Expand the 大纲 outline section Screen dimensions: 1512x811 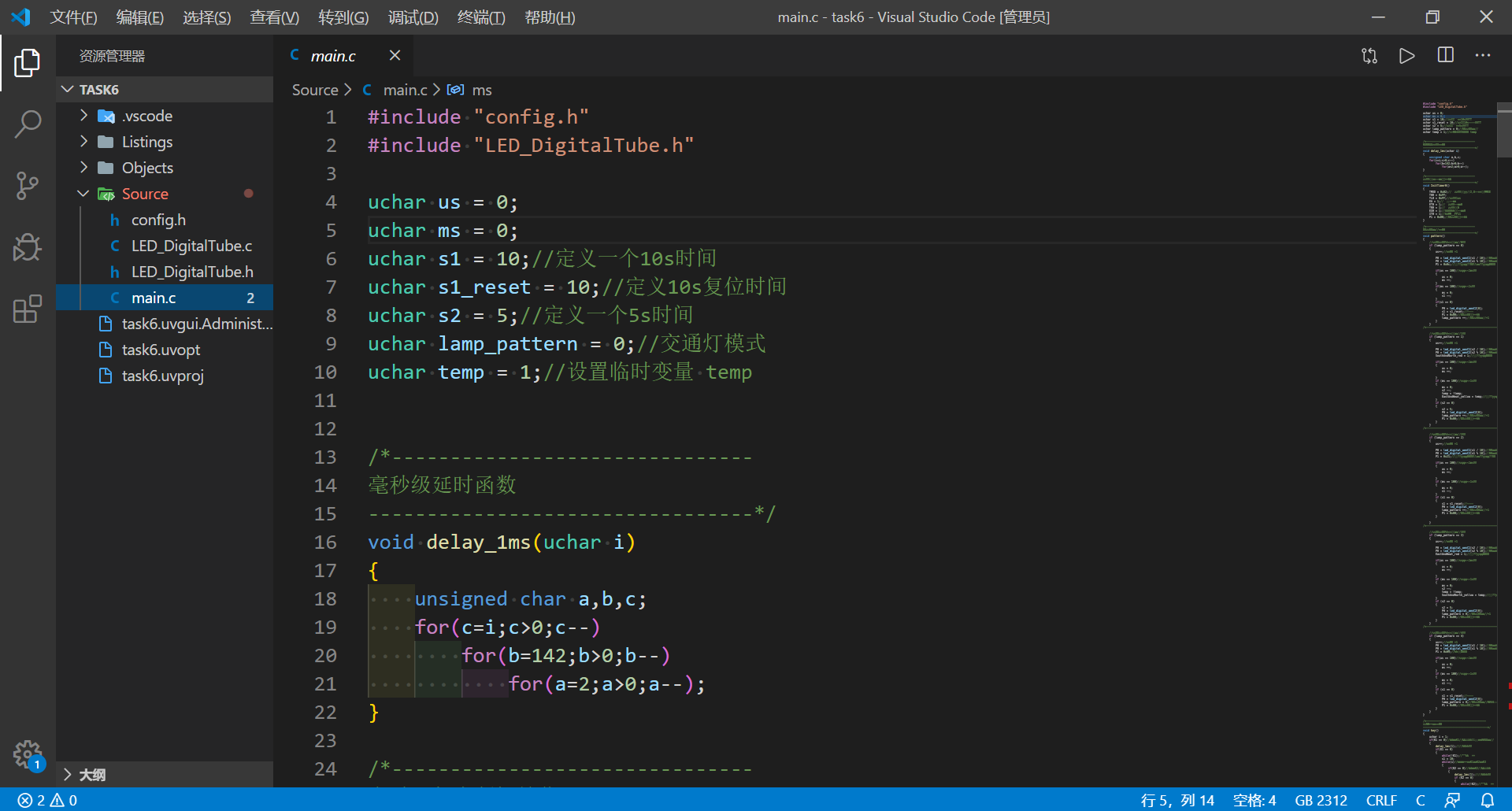(x=68, y=775)
